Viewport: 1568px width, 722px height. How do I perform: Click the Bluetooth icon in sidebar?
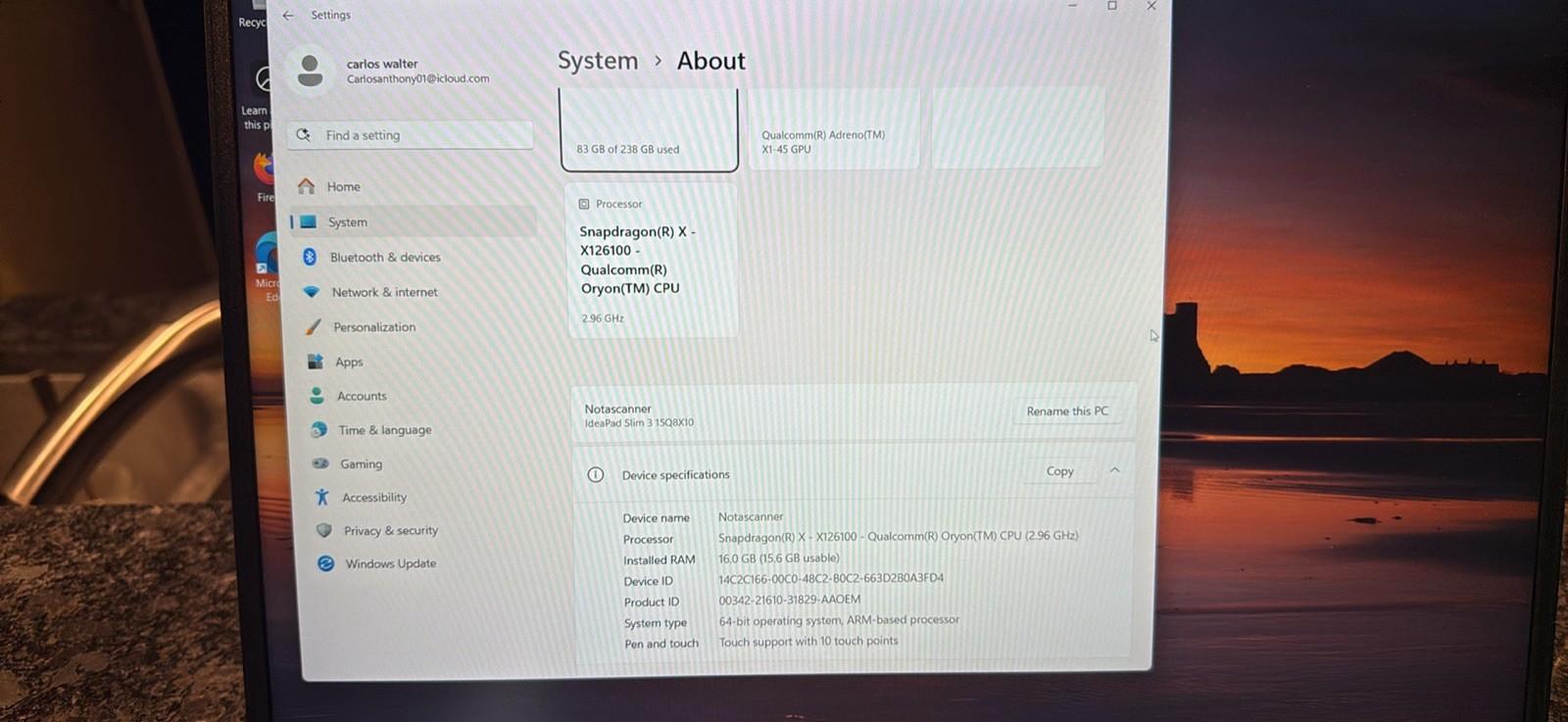coord(310,257)
